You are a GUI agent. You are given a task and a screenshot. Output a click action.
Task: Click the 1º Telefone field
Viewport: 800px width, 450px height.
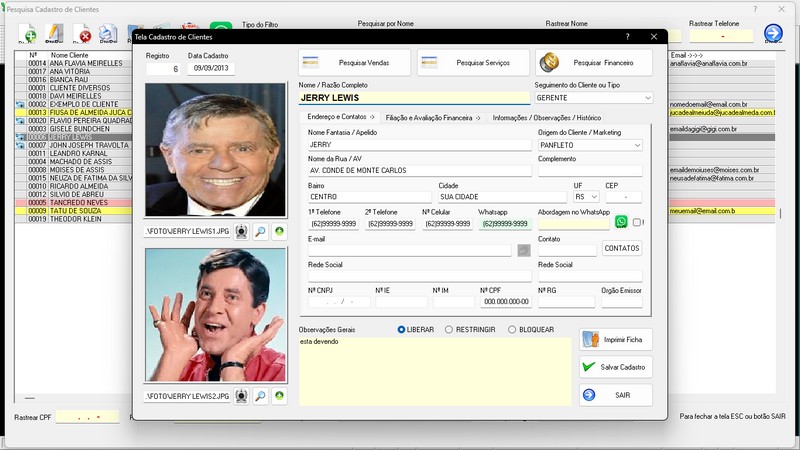click(x=334, y=223)
